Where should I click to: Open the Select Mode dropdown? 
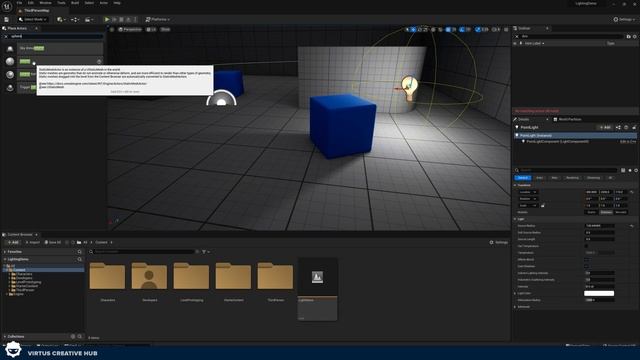pyautogui.click(x=33, y=19)
